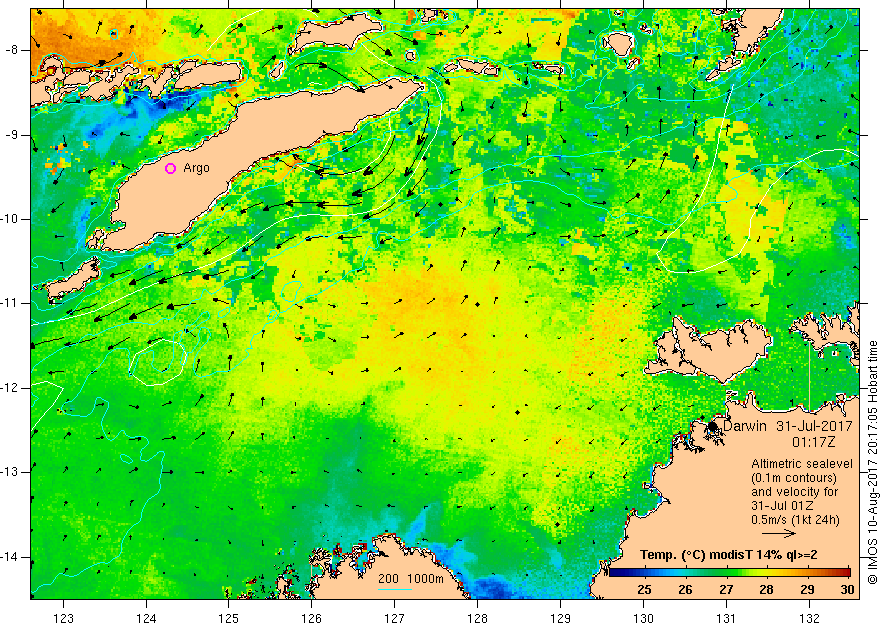Click longitude axis label 124
Screen dimensions: 880x630
click(146, 618)
